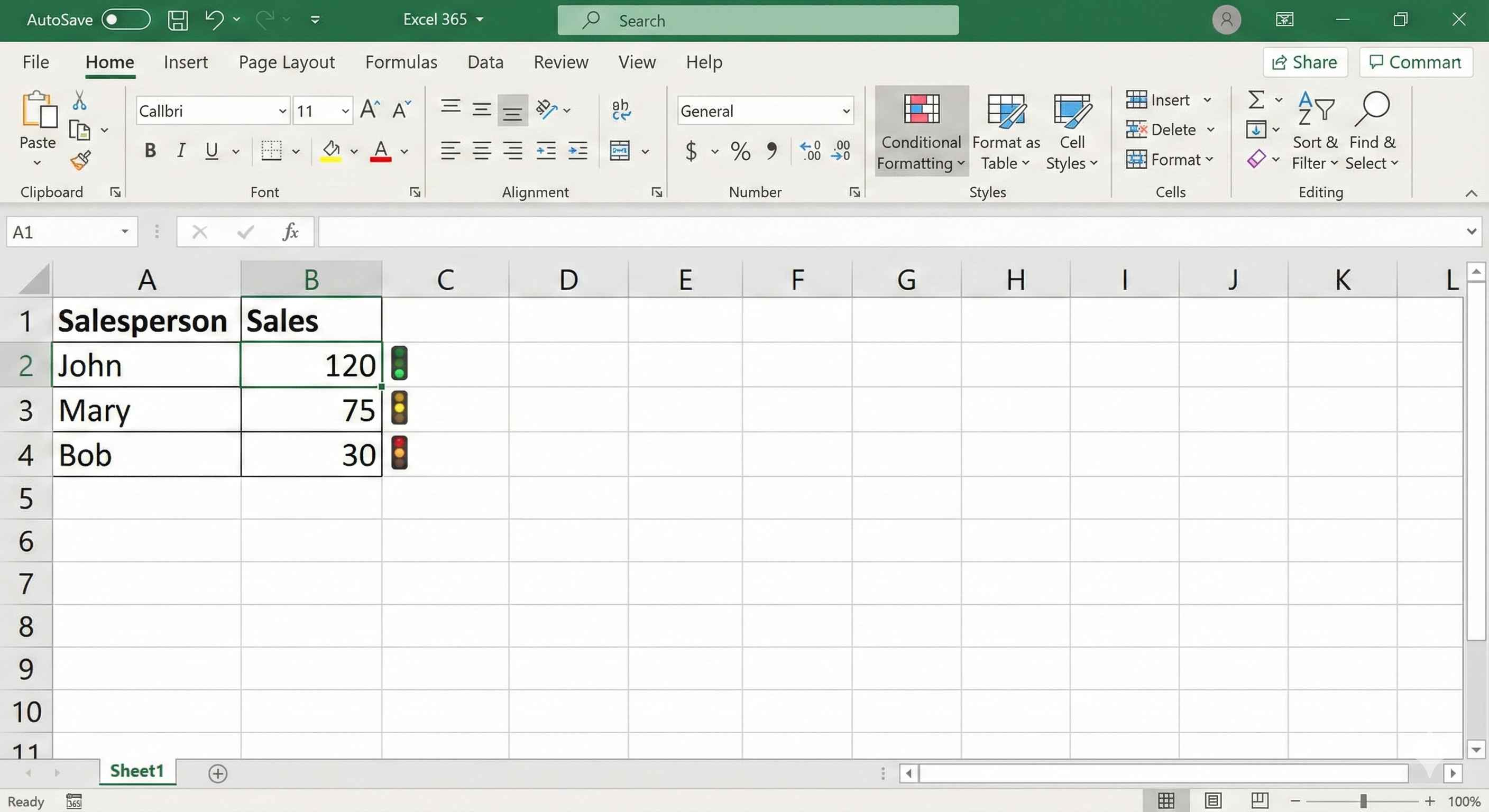Switch to the Formulas tab
Screen dimensions: 1489x812
[401, 62]
